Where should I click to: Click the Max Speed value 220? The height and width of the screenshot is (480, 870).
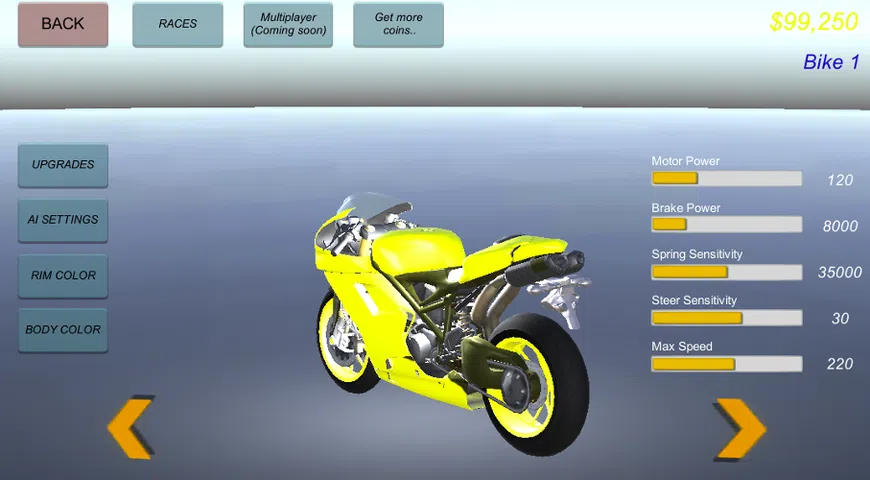point(840,364)
